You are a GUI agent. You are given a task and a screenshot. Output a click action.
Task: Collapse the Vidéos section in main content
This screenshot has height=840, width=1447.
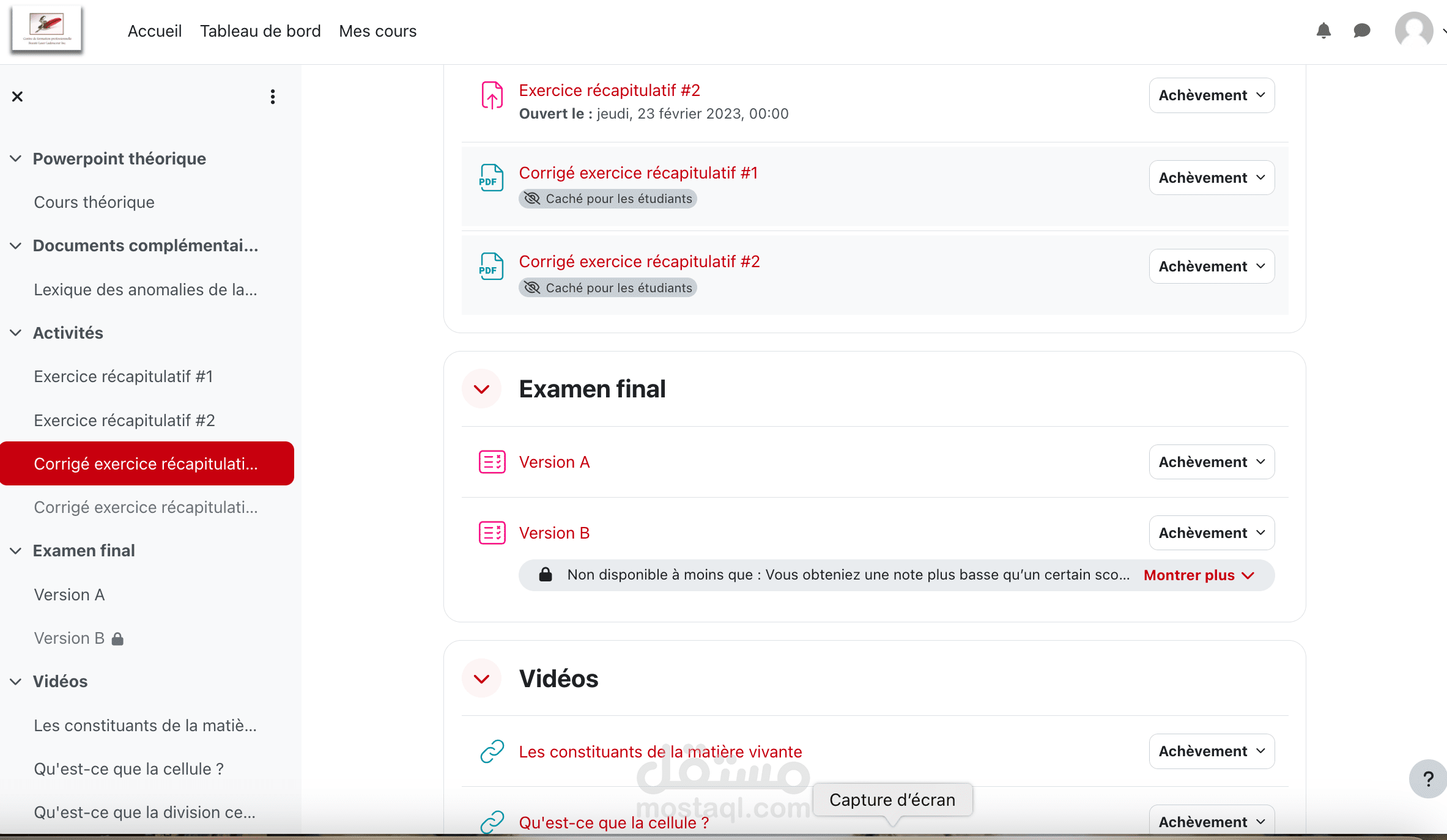click(482, 679)
